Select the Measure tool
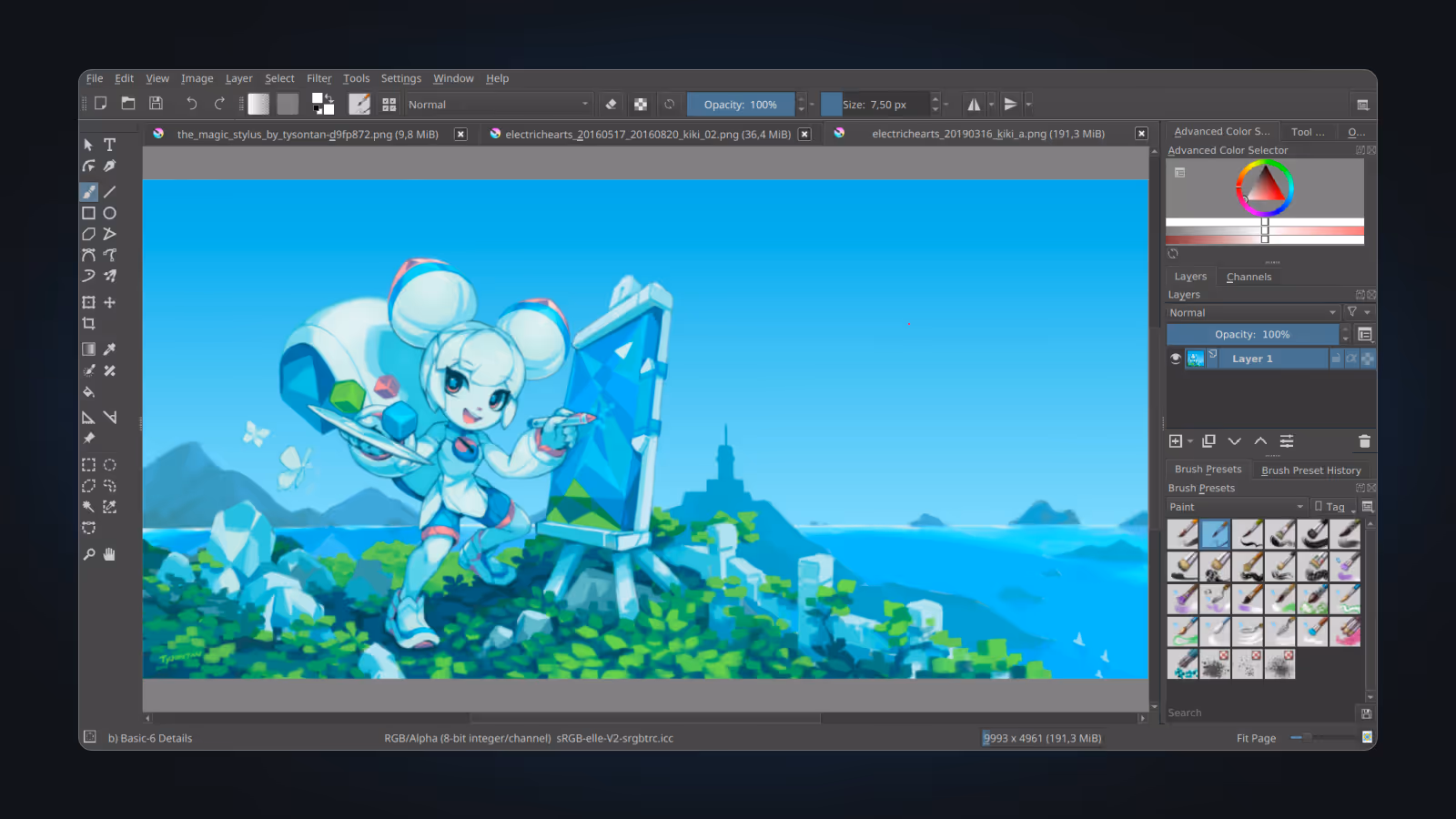 109,417
